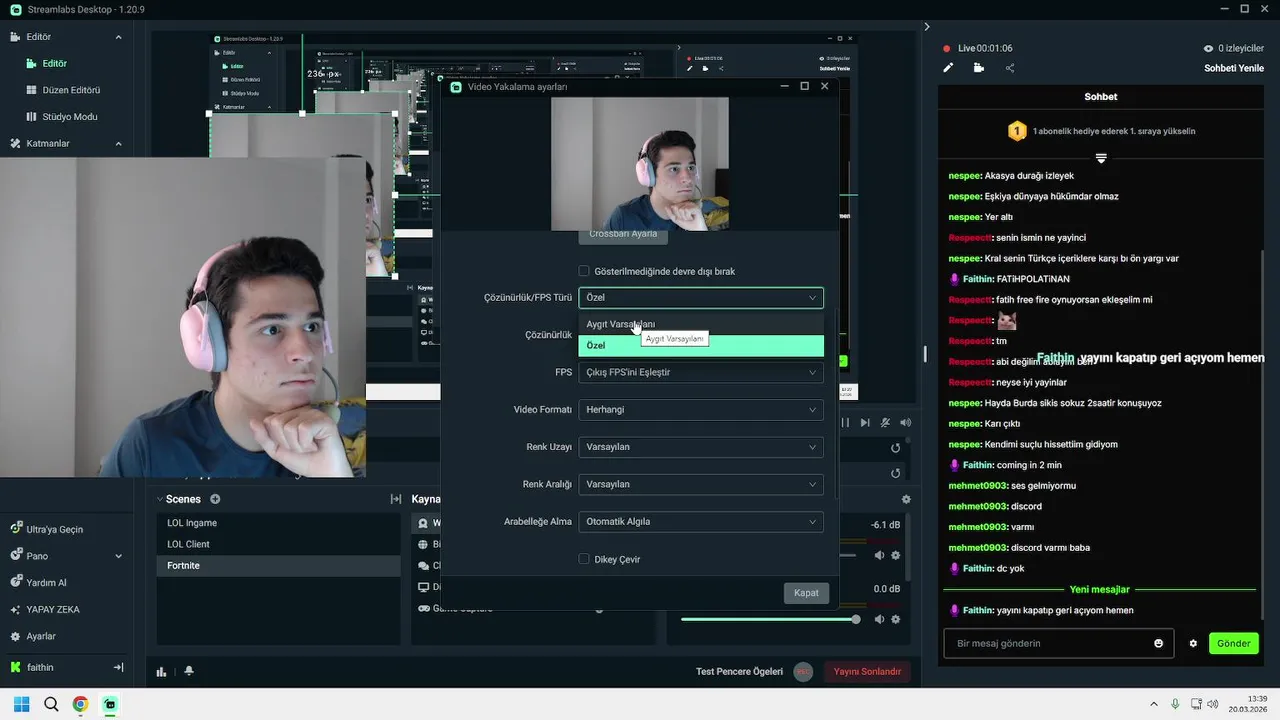Click the 0.0 dB volume slider
The width and height of the screenshot is (1280, 720).
pyautogui.click(x=769, y=619)
